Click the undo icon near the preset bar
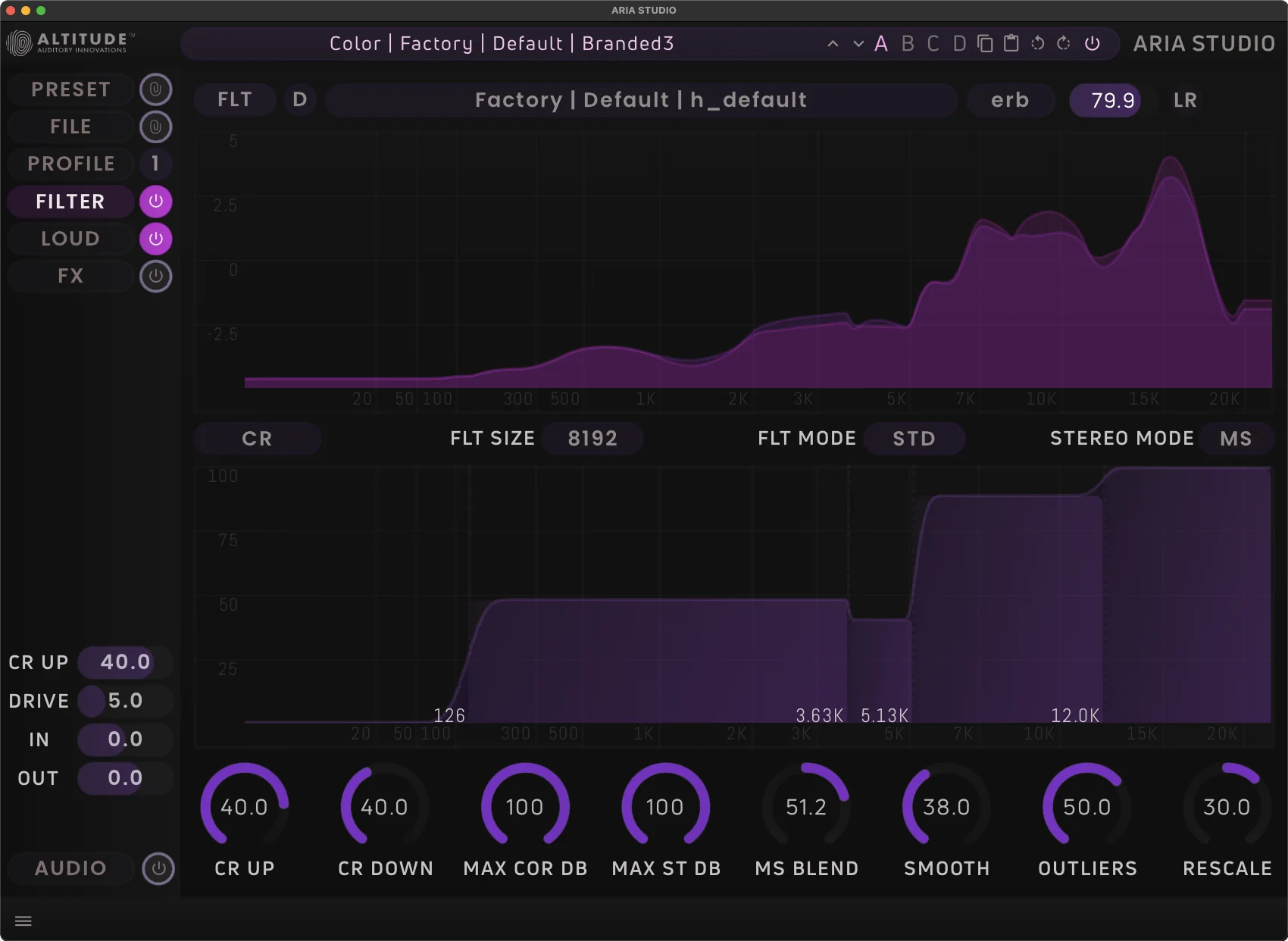This screenshot has width=1288, height=941. coord(1036,43)
